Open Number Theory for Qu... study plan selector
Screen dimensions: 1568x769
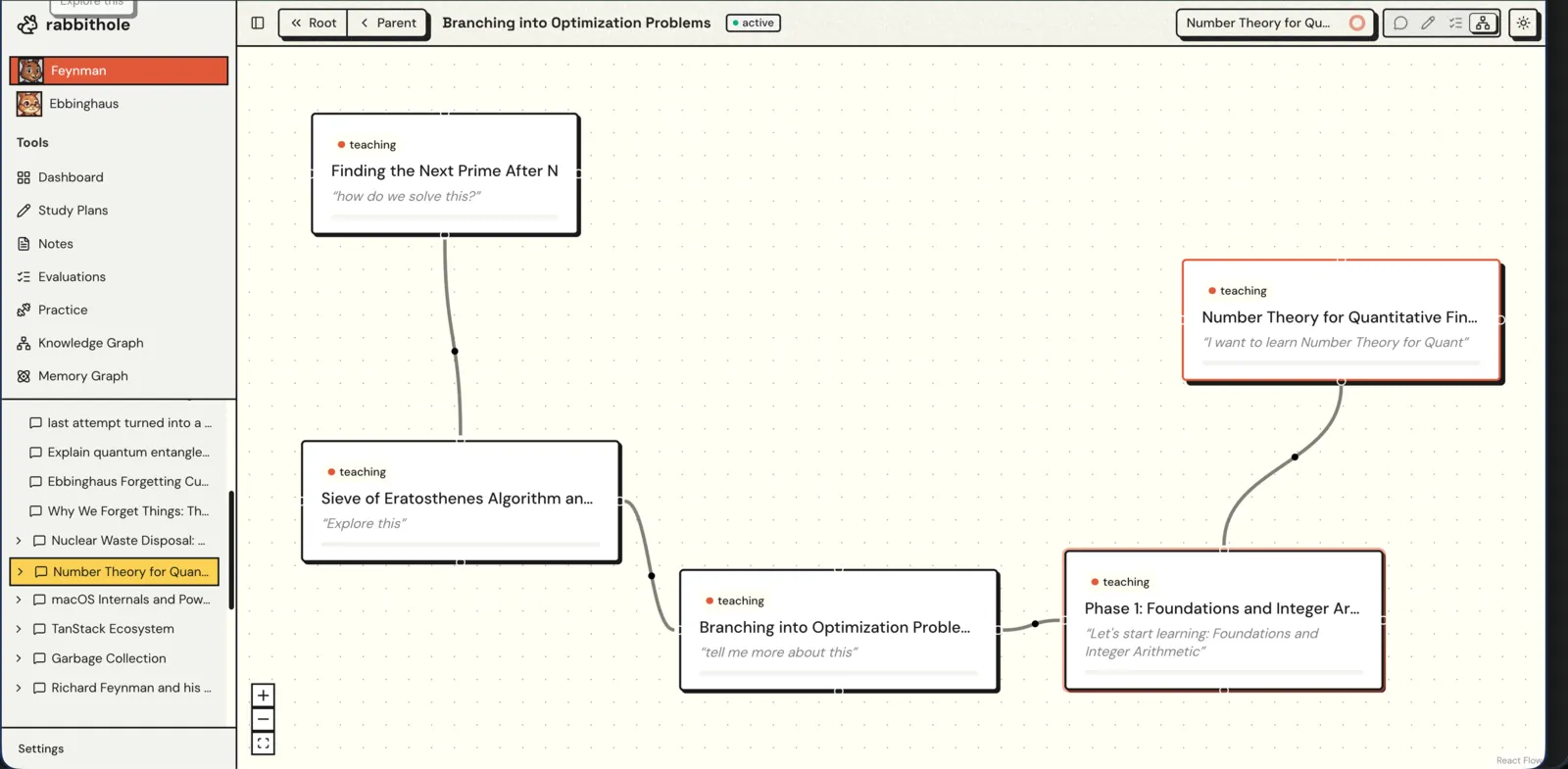pyautogui.click(x=1275, y=23)
